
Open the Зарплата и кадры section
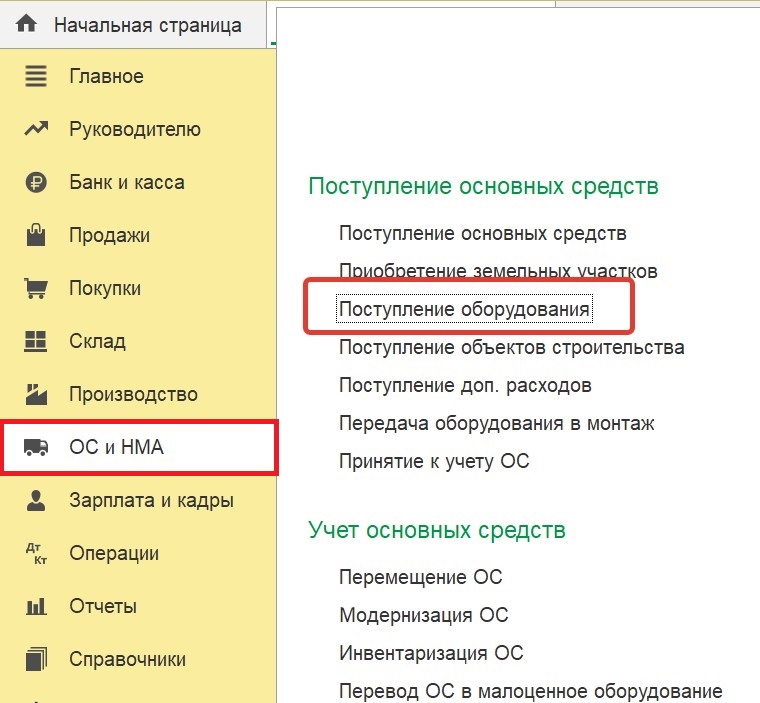(152, 500)
